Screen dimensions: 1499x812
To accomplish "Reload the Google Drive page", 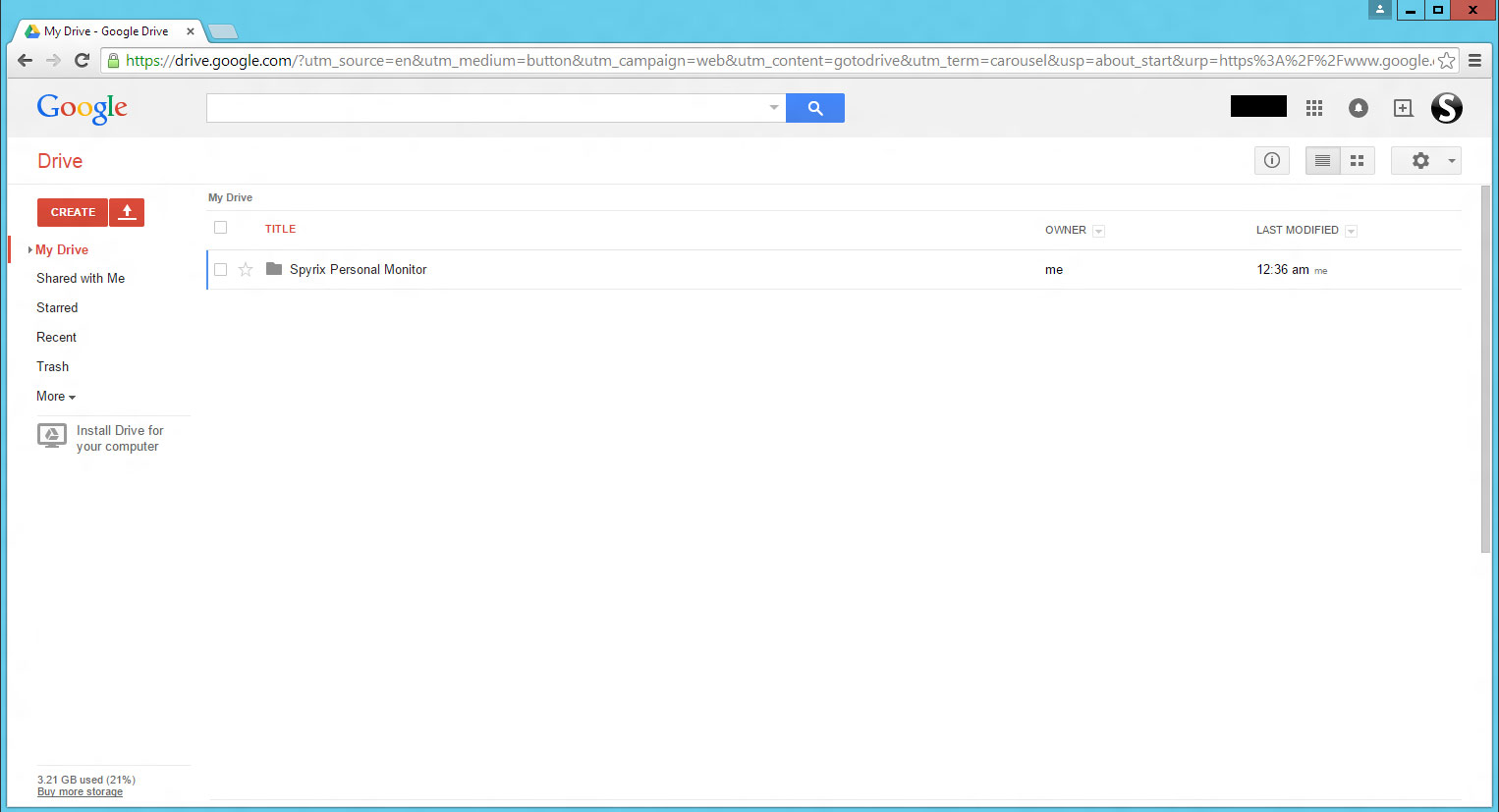I will pyautogui.click(x=83, y=60).
